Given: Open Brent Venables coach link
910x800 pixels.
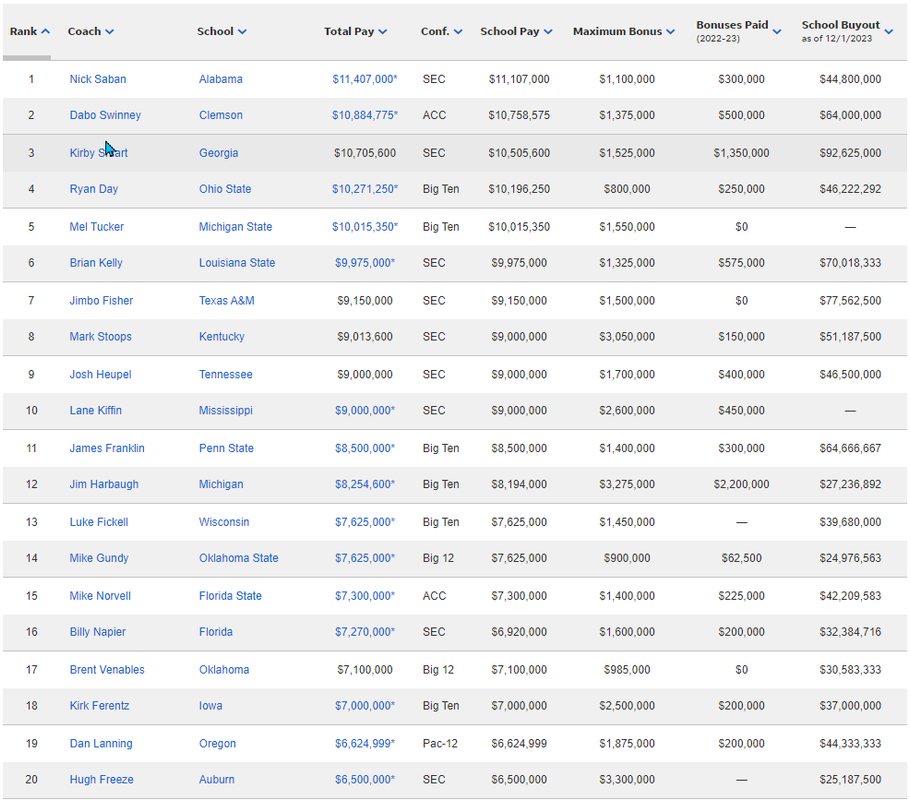Looking at the screenshot, I should coord(107,669).
